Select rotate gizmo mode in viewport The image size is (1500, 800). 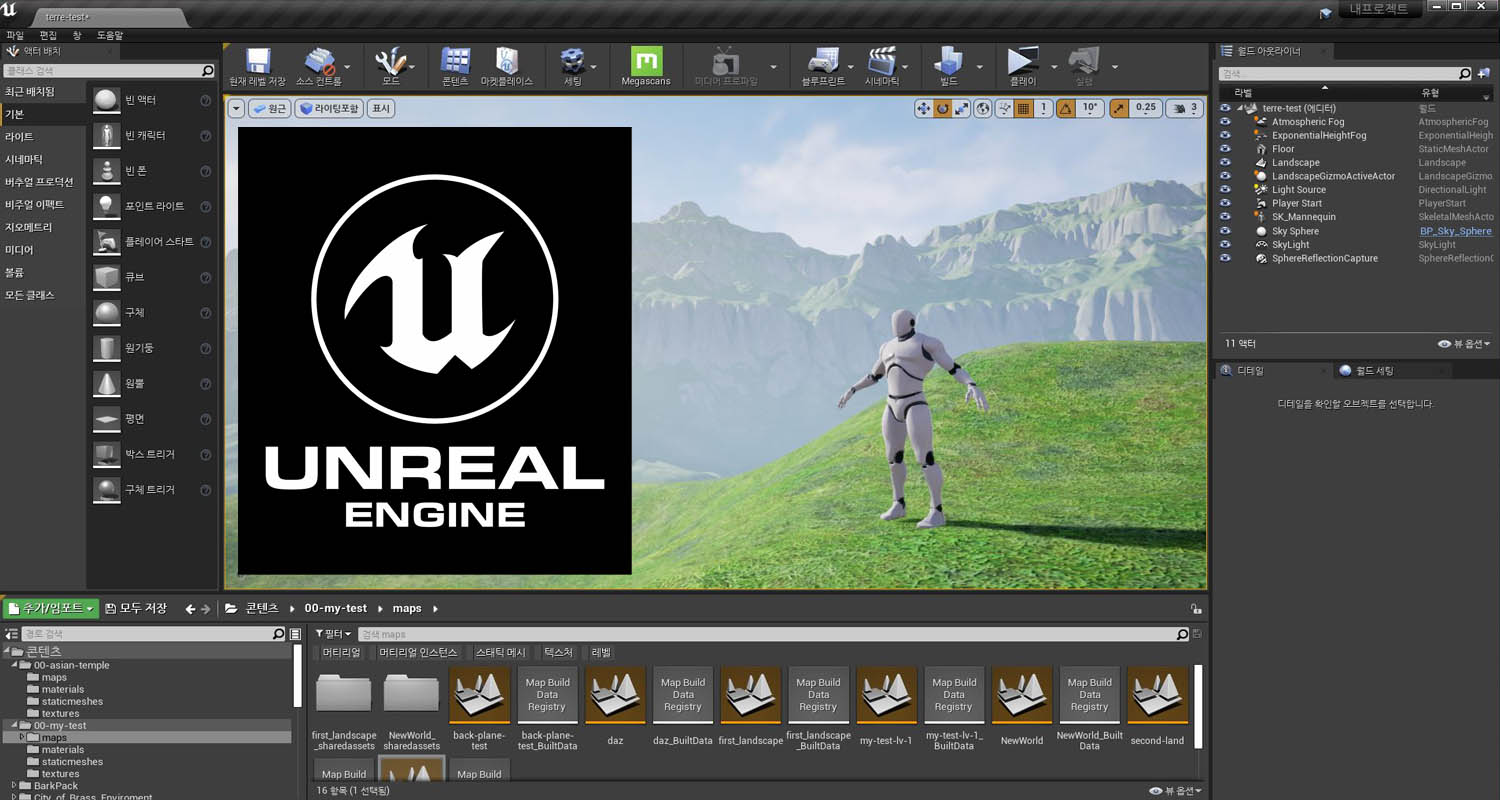(x=942, y=108)
